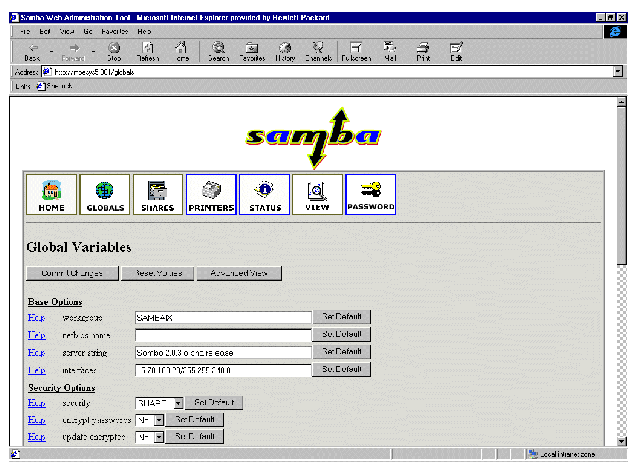Open the Help menu
The height and width of the screenshot is (472, 638).
144,31
